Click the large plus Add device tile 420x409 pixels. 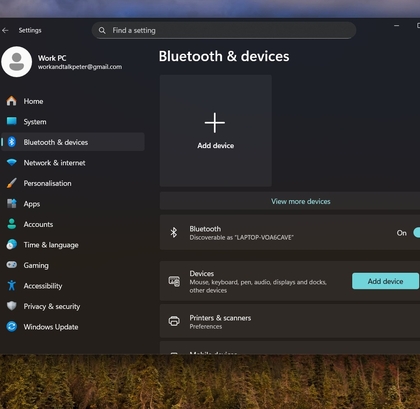coord(216,131)
